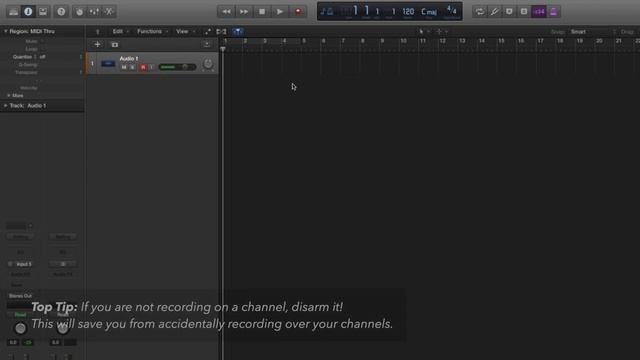Show automation button
The width and height of the screenshot is (640, 360).
tap(207, 31)
